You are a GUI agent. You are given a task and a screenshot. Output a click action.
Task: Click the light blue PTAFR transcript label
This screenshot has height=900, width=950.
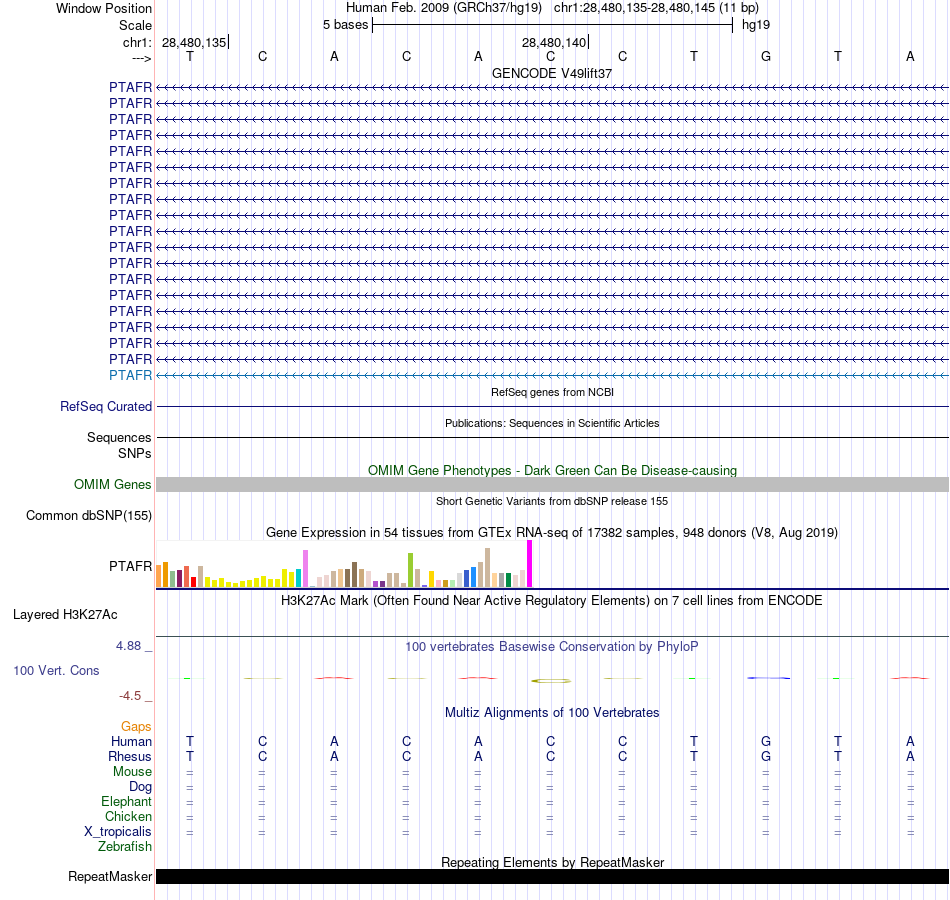130,375
